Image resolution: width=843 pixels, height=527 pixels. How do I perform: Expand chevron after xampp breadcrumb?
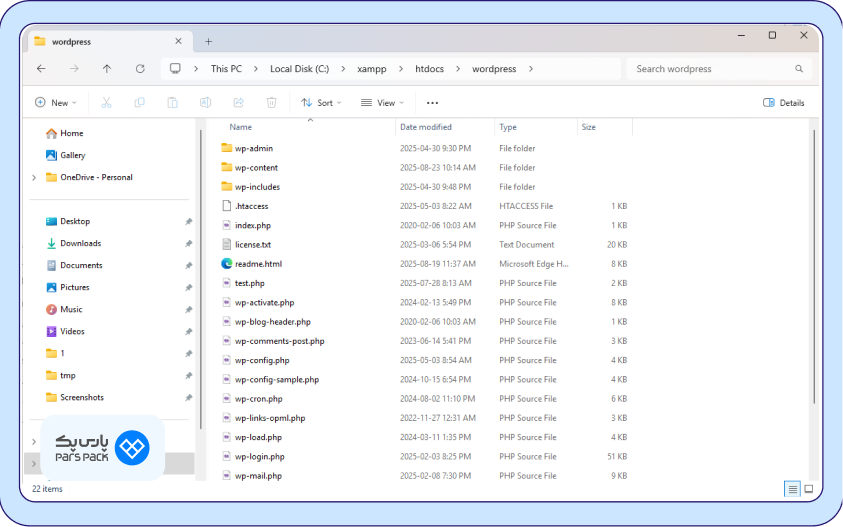pos(401,69)
